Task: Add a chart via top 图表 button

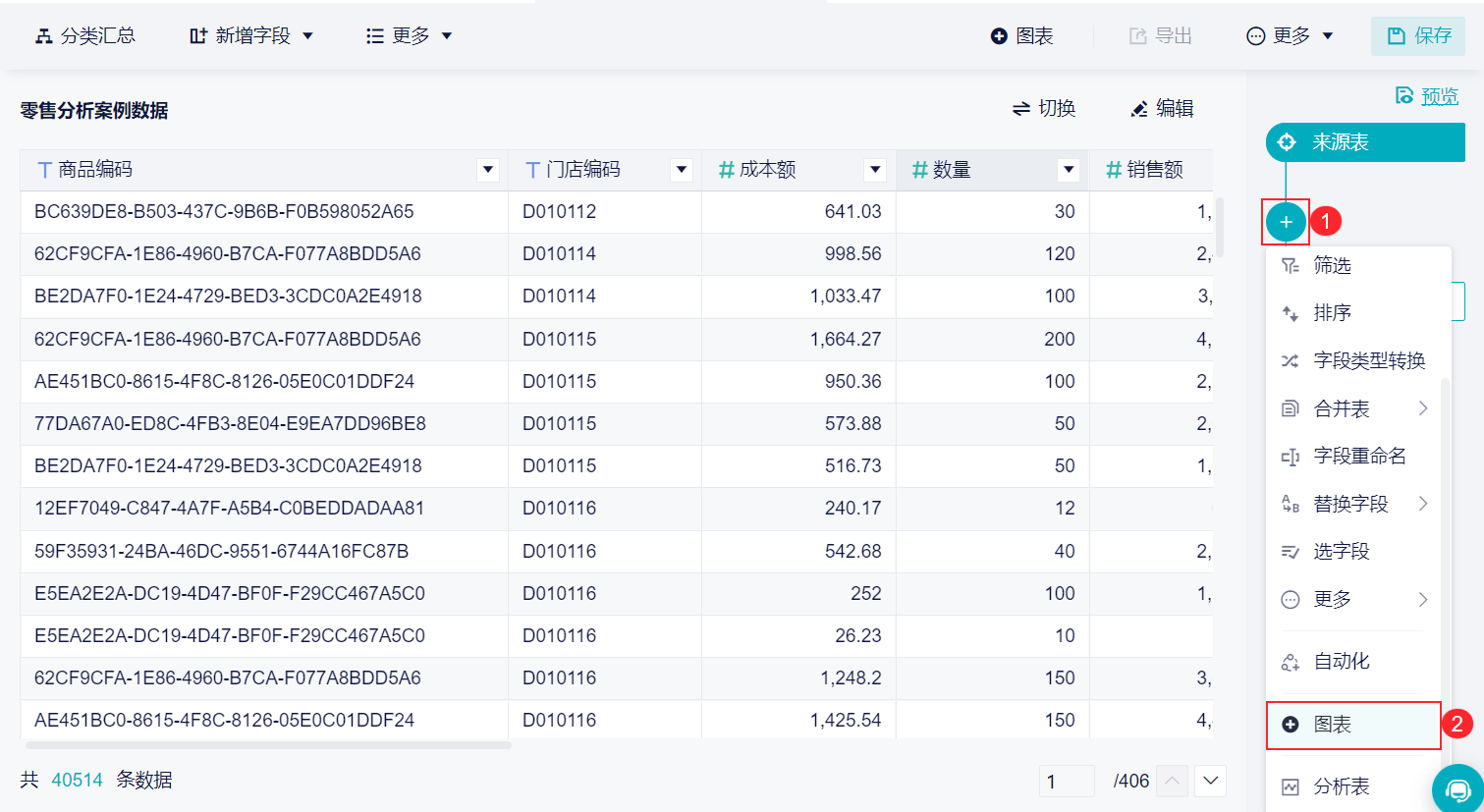Action: tap(1022, 36)
